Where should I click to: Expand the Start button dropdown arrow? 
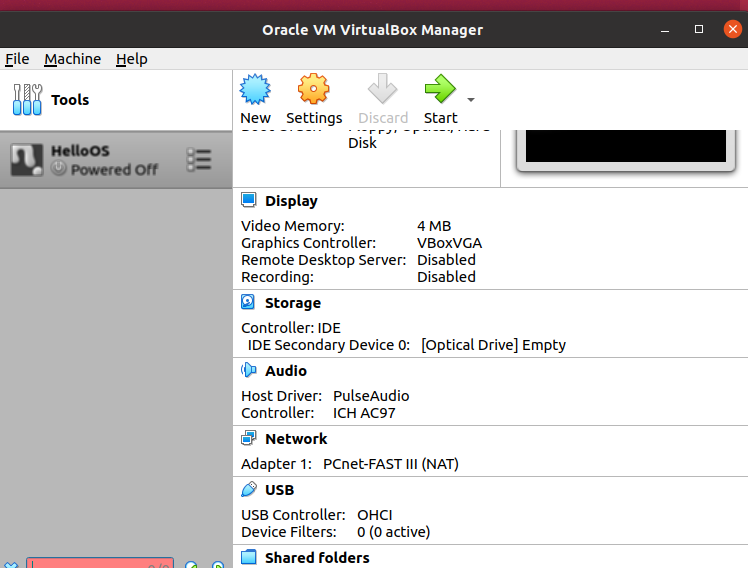[471, 100]
